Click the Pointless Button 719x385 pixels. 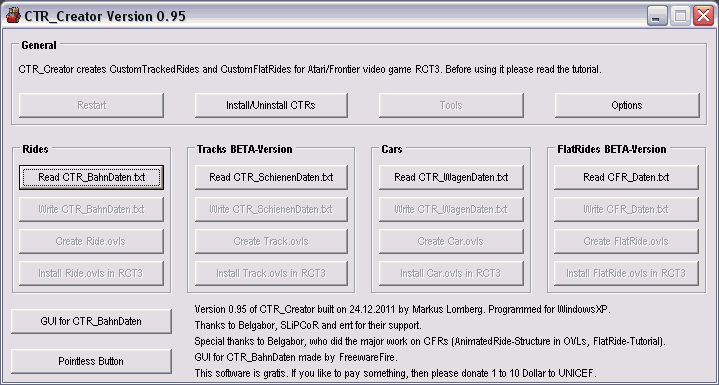(x=91, y=361)
